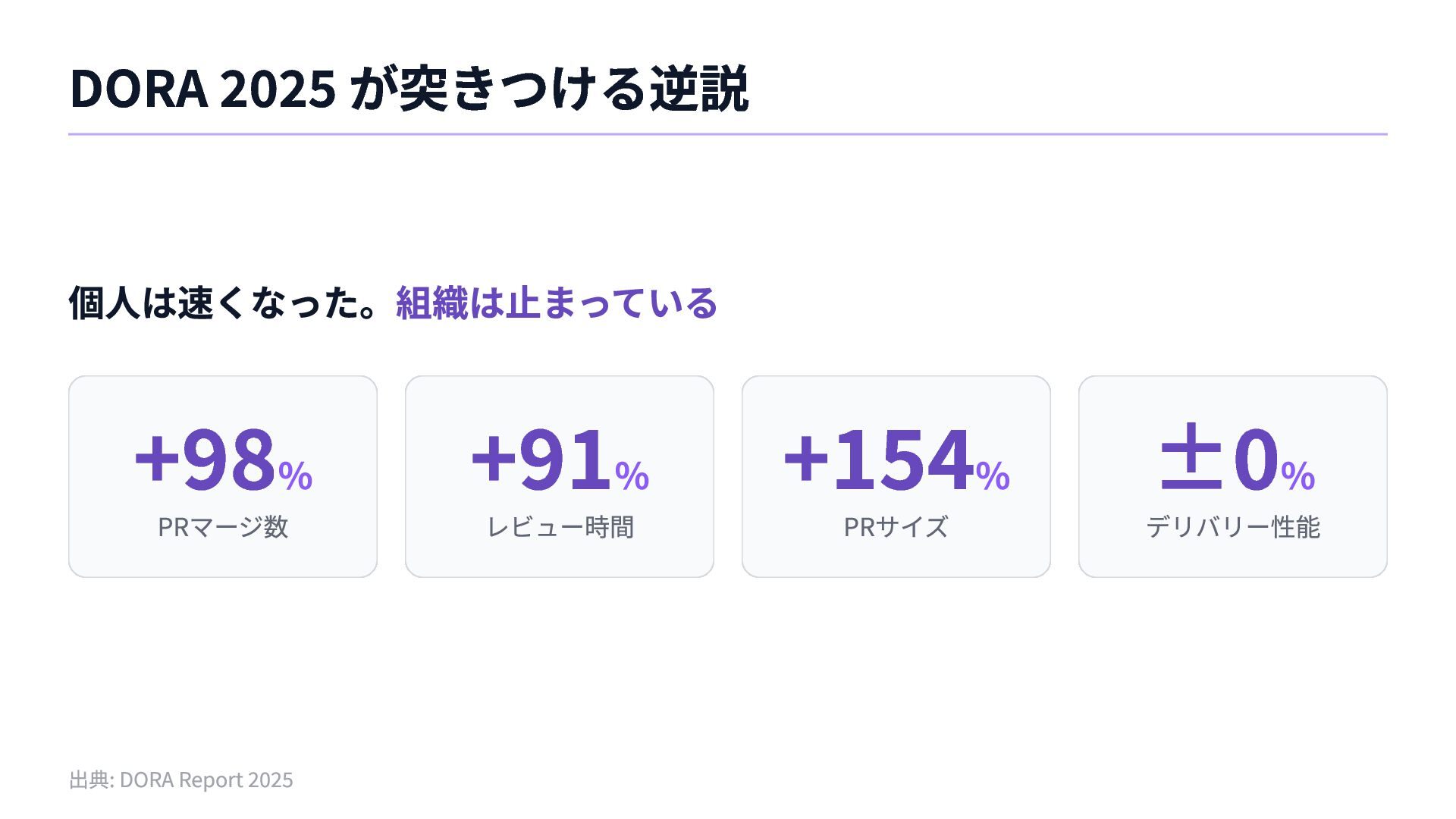Click the small % sign beside +98
Viewport: 1456px width, 819px height.
(295, 475)
